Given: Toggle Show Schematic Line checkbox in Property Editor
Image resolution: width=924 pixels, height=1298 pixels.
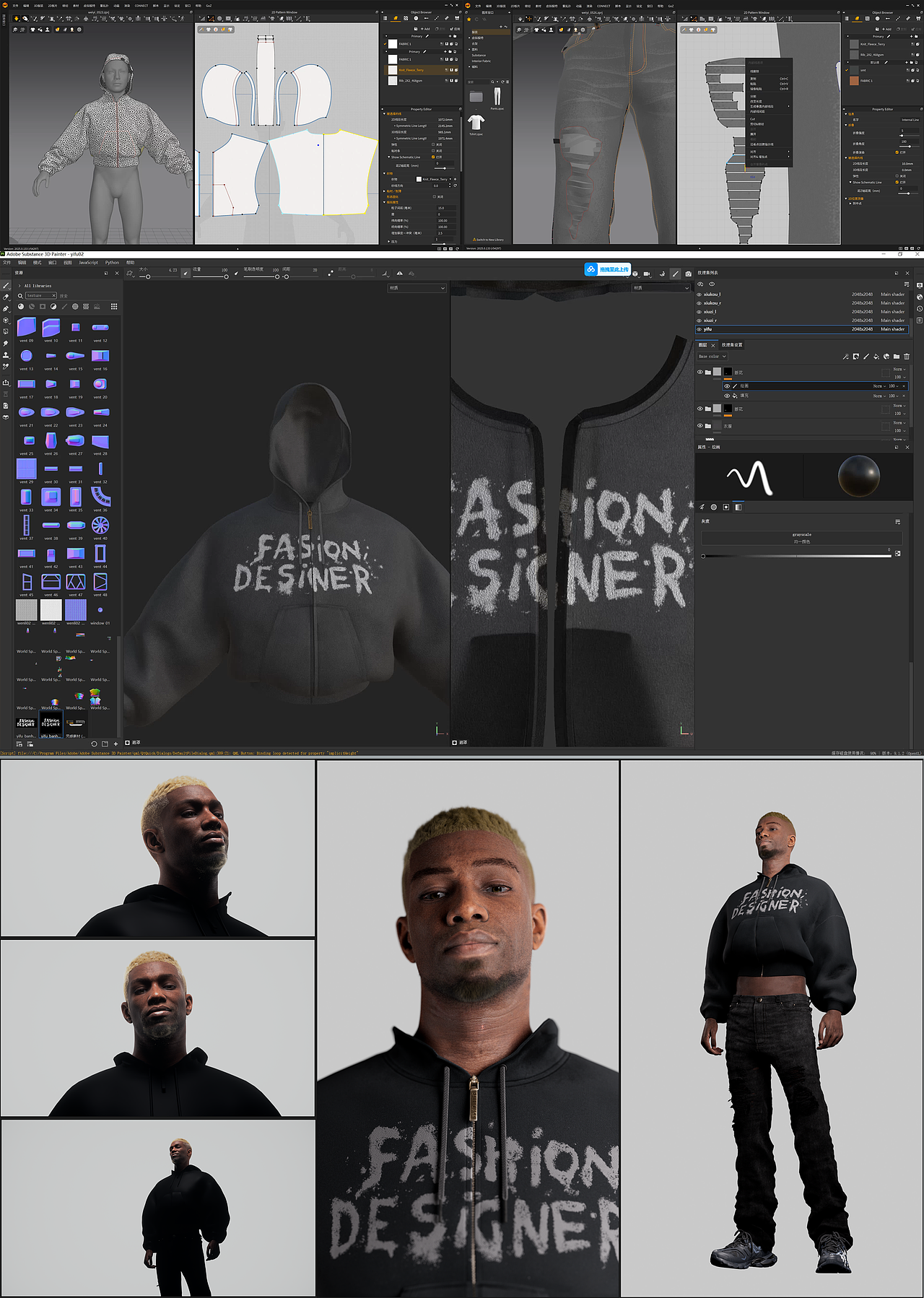Looking at the screenshot, I should tap(433, 157).
